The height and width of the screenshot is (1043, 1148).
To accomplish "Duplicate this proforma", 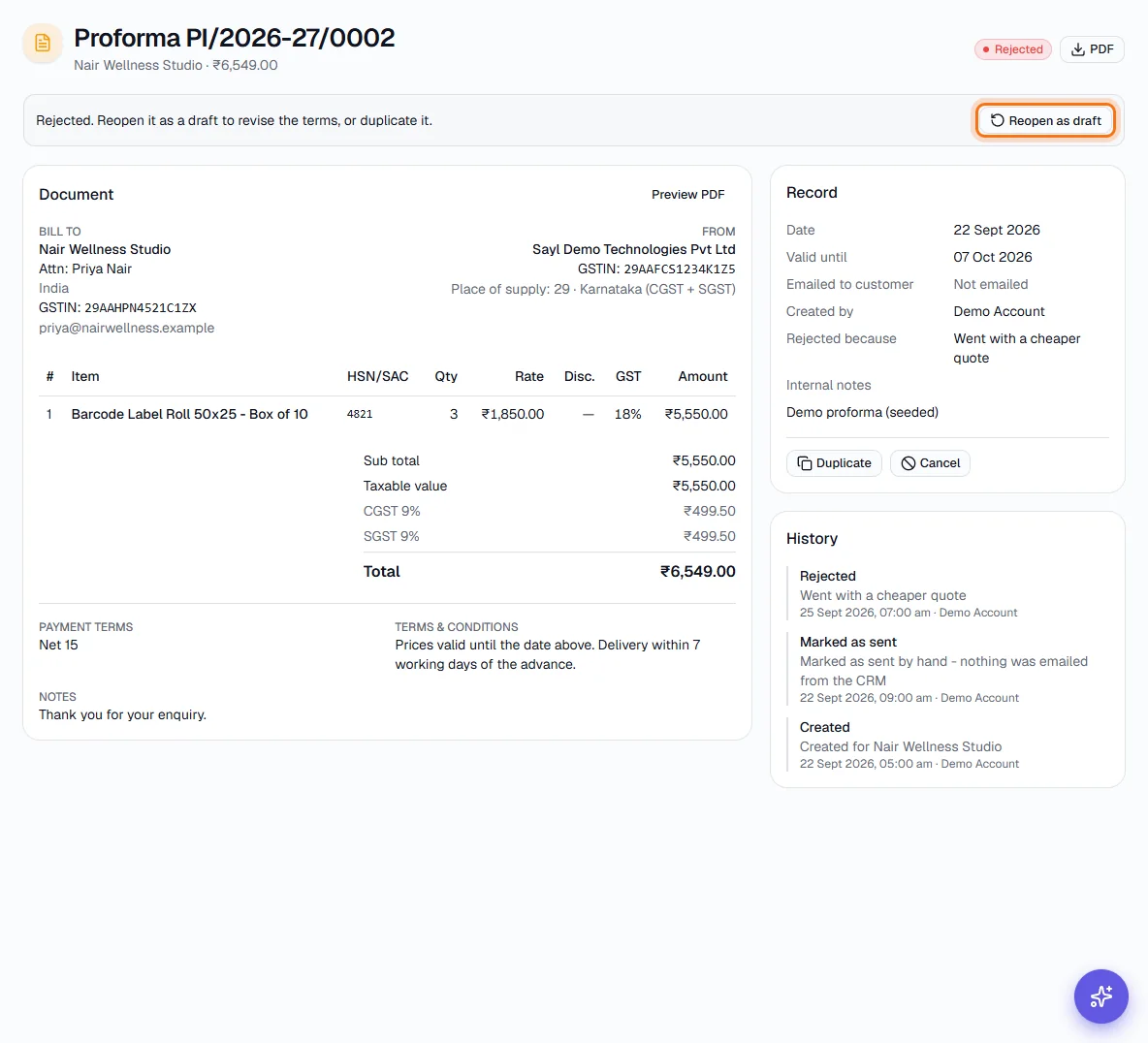I will click(834, 462).
